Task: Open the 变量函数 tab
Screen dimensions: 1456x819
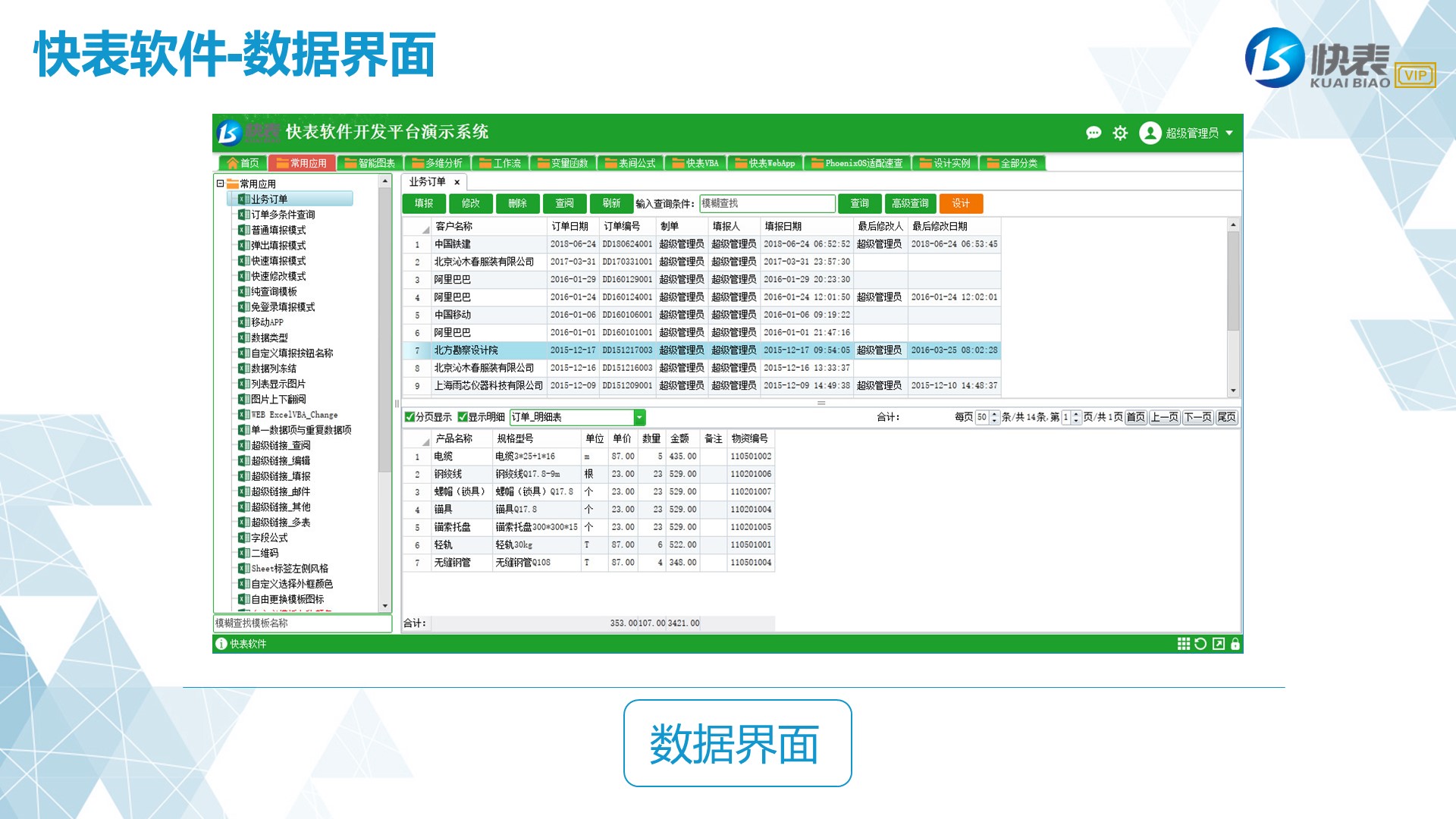Action: (562, 163)
